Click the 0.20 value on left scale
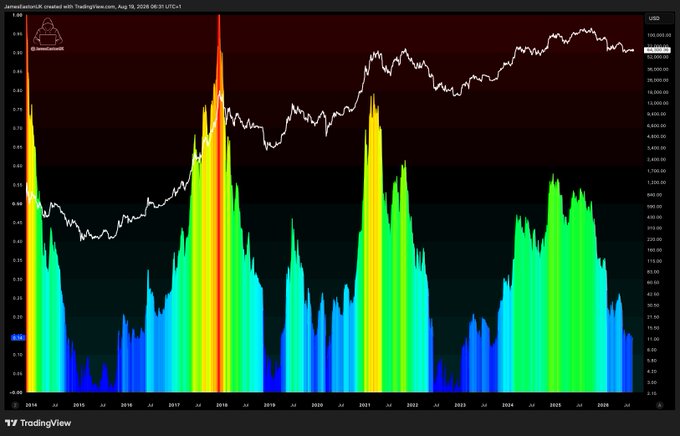Viewport: 680px width, 436px height. point(17,317)
